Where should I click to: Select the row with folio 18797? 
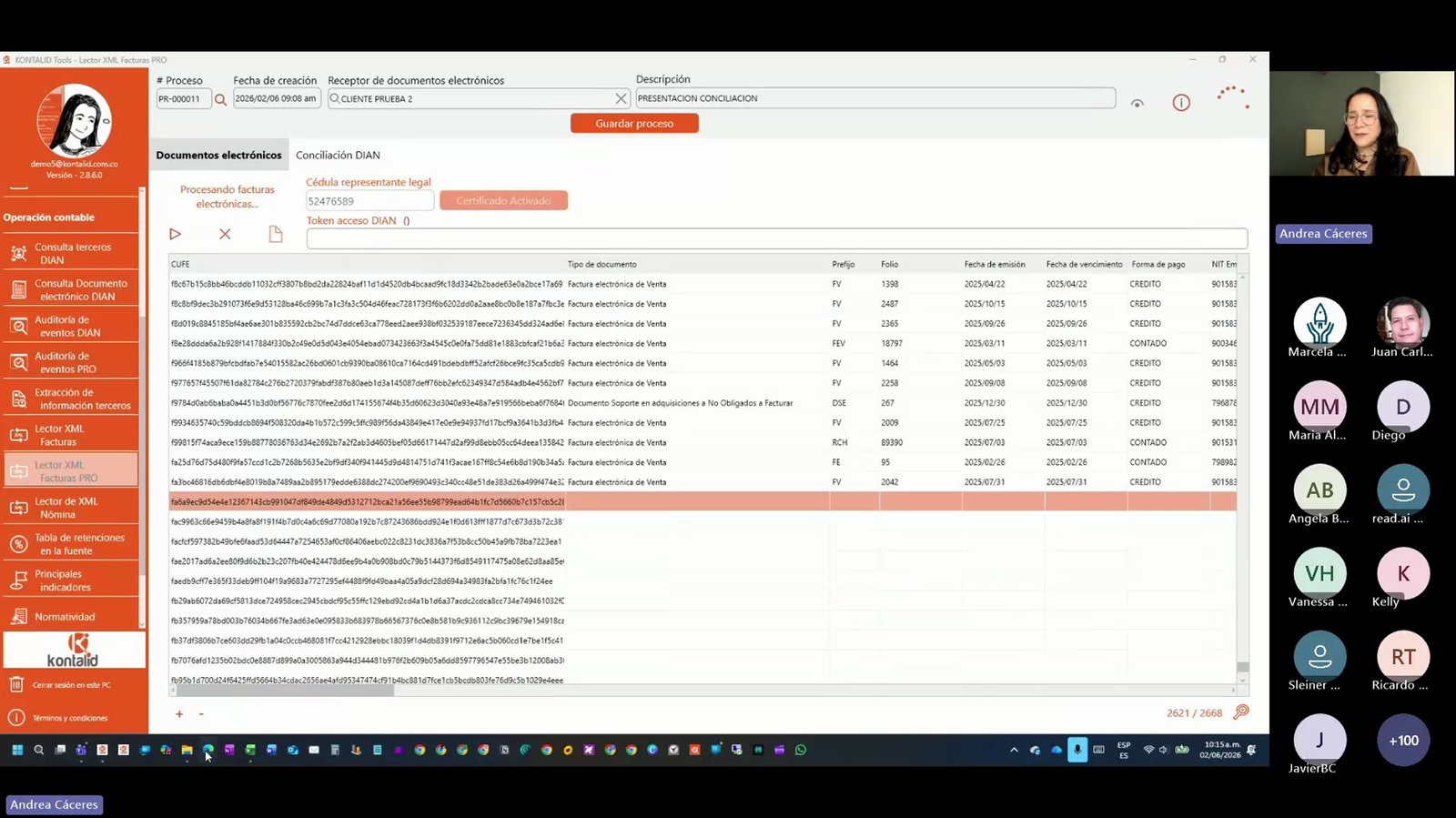click(x=703, y=344)
